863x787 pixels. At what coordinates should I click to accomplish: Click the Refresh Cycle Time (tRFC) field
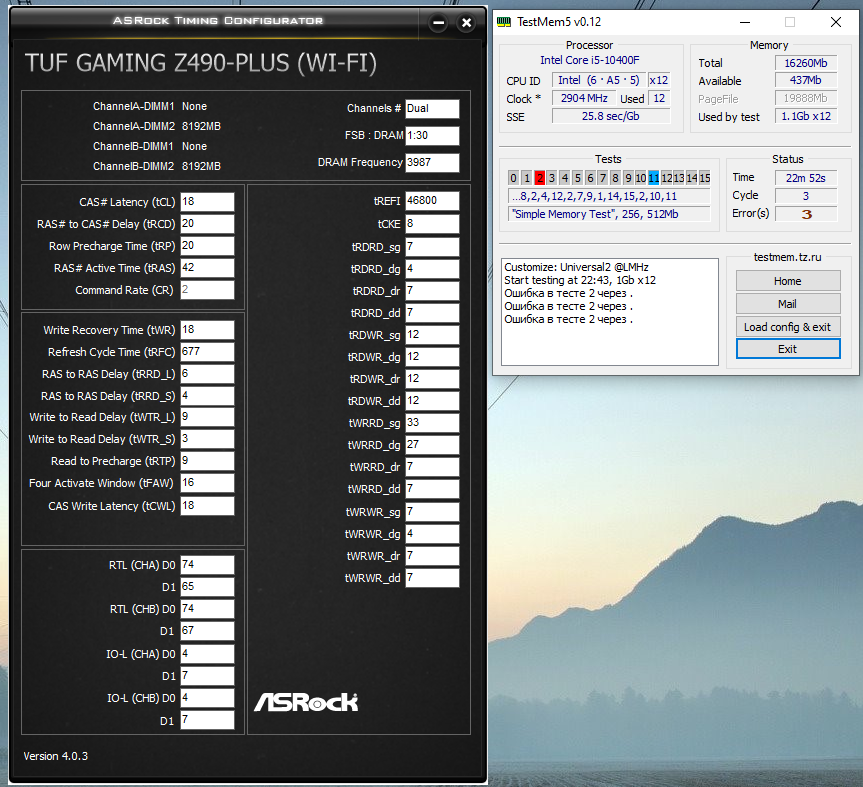tap(207, 352)
